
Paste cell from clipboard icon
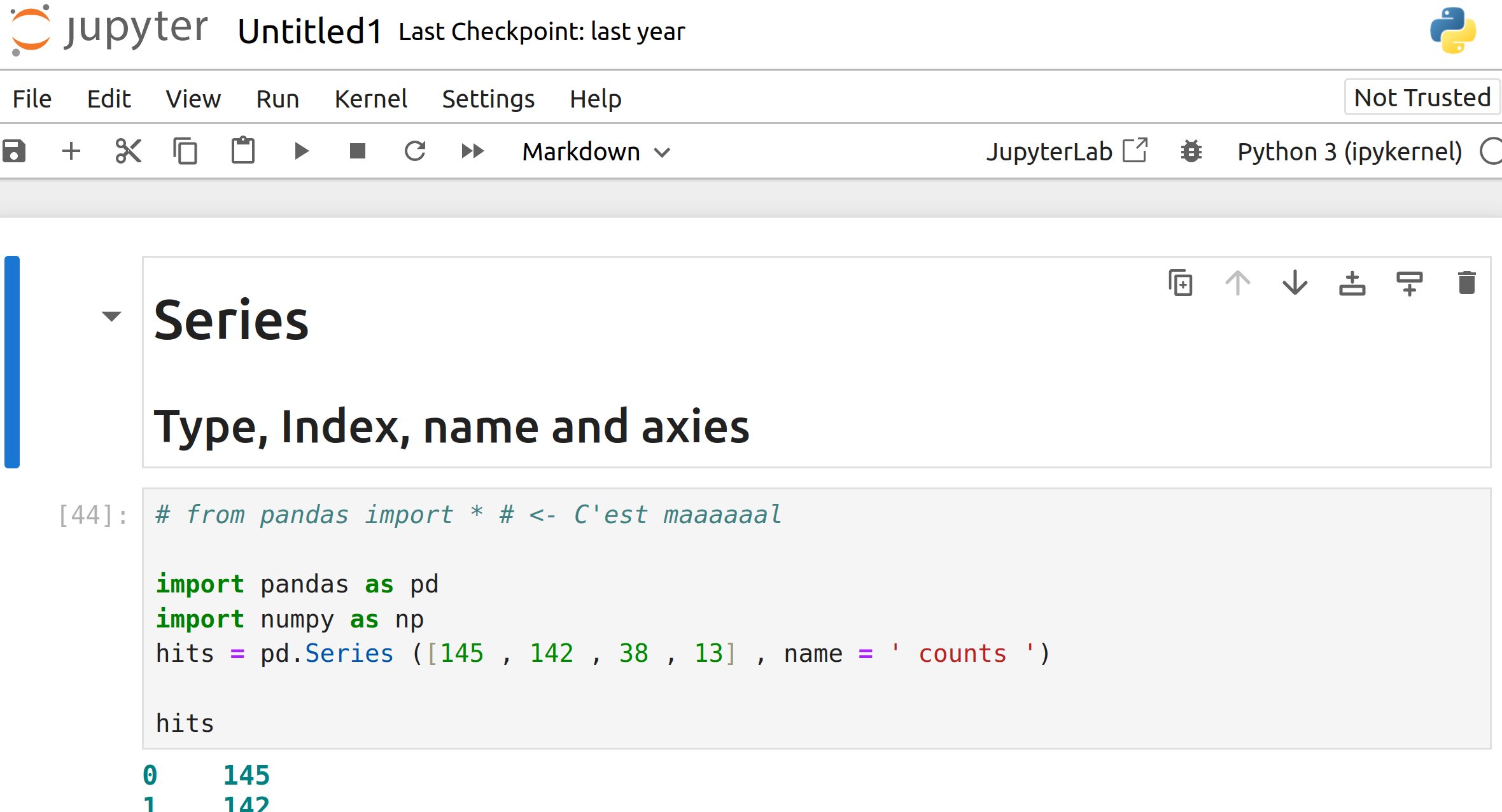pyautogui.click(x=242, y=151)
